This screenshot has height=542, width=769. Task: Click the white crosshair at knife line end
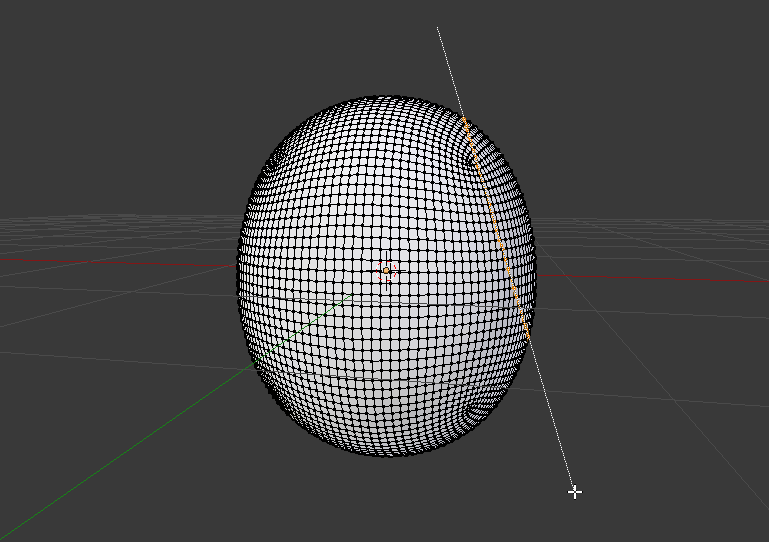(575, 491)
